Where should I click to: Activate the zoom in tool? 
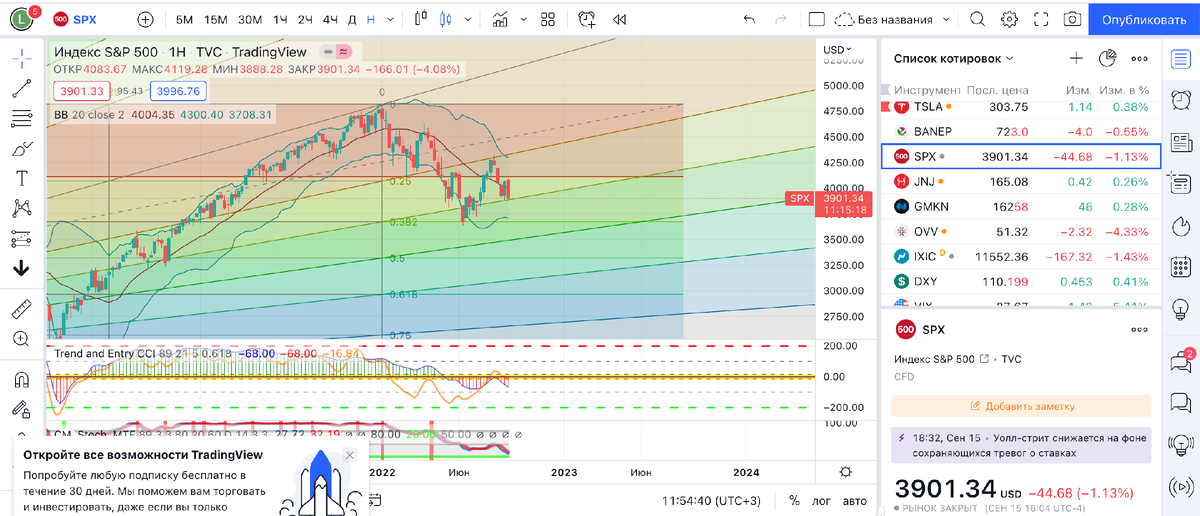[x=21, y=339]
